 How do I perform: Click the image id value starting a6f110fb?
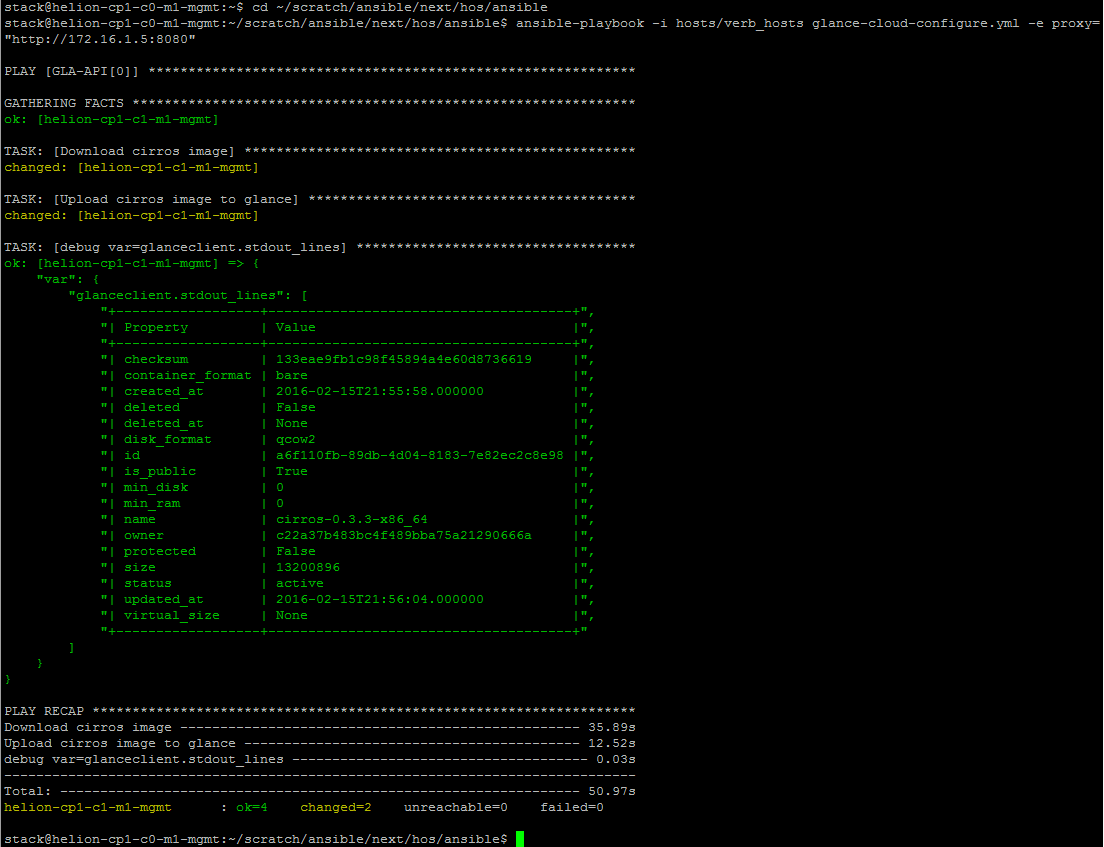coord(419,455)
